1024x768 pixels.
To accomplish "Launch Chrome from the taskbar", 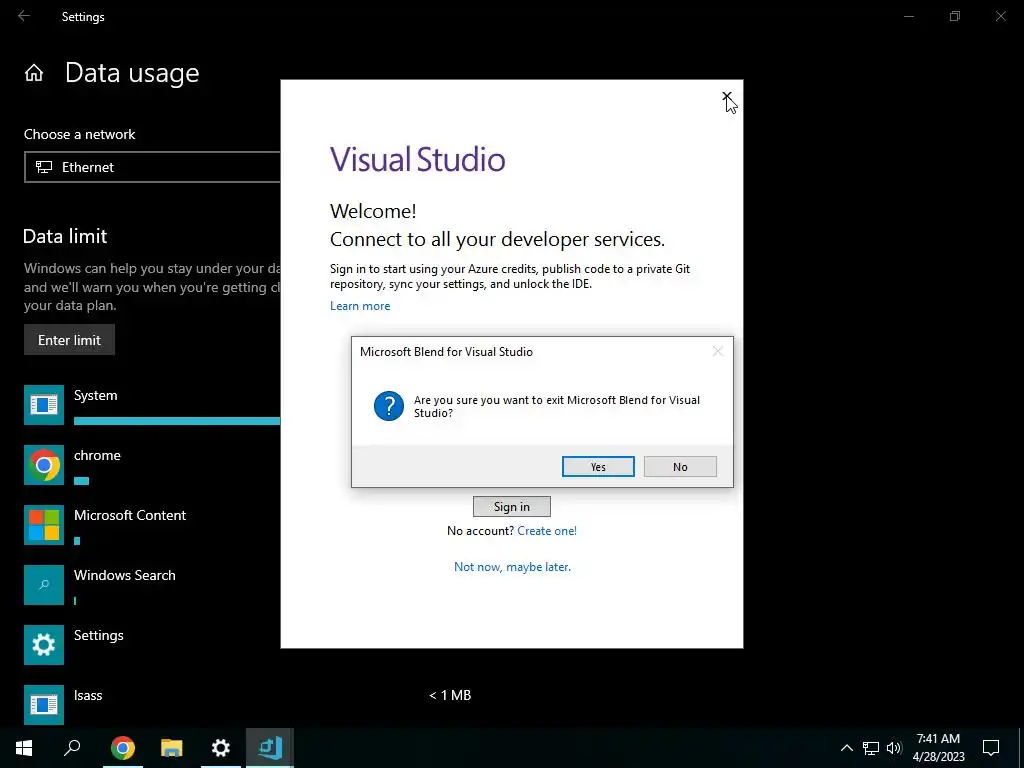I will (123, 748).
